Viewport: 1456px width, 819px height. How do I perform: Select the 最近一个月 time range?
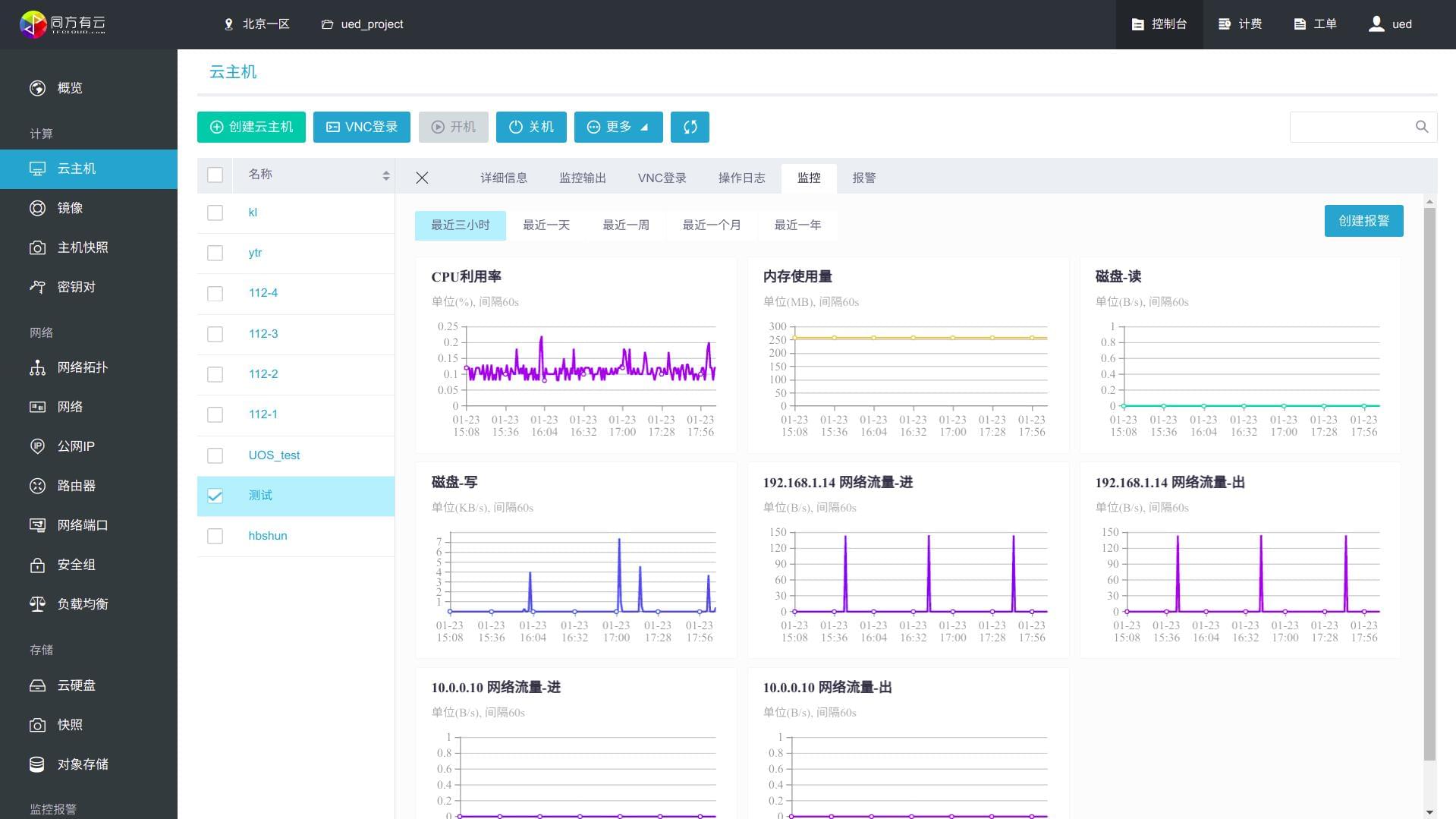(x=712, y=225)
